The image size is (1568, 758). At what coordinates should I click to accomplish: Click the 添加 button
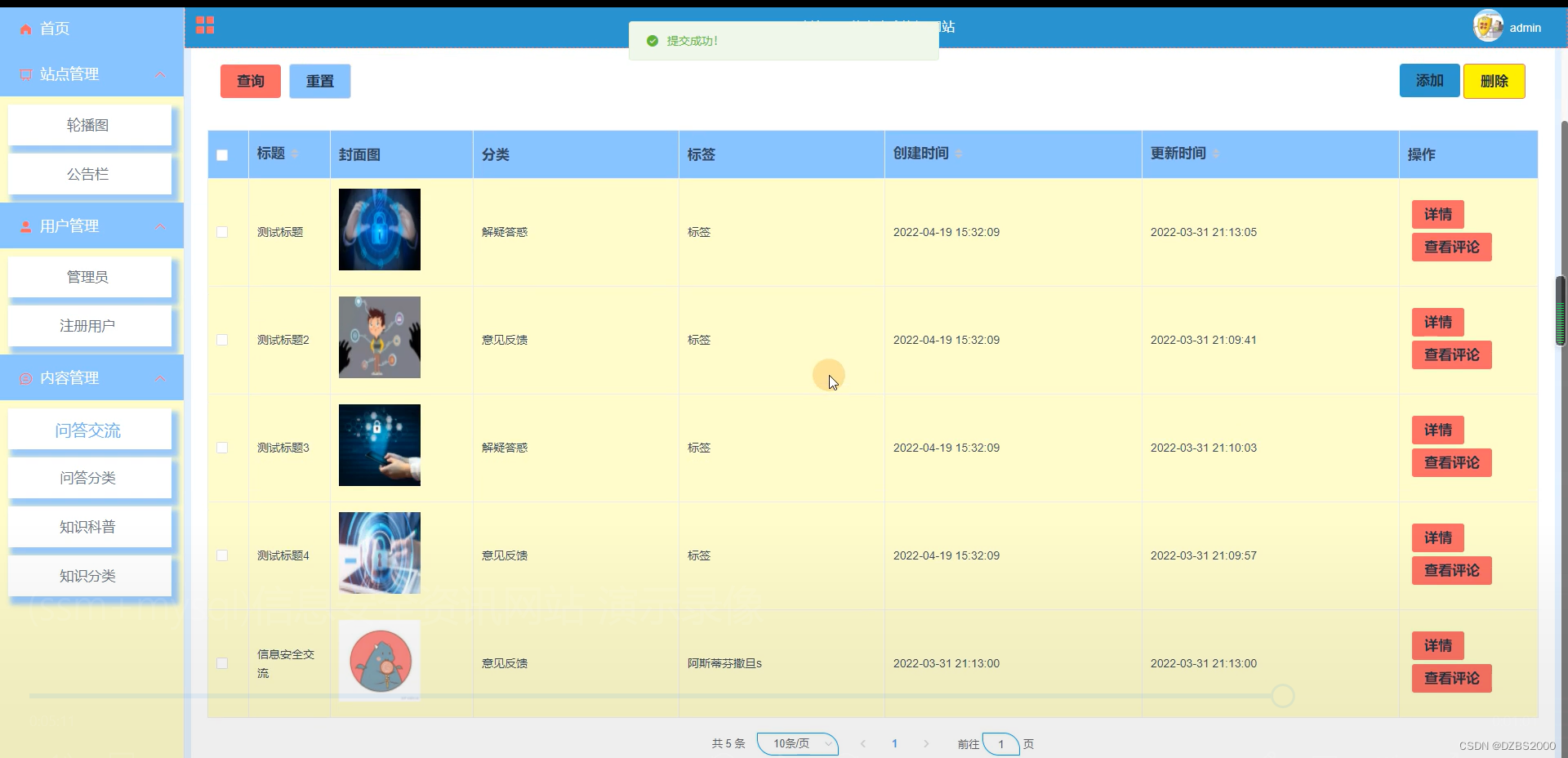pos(1429,81)
